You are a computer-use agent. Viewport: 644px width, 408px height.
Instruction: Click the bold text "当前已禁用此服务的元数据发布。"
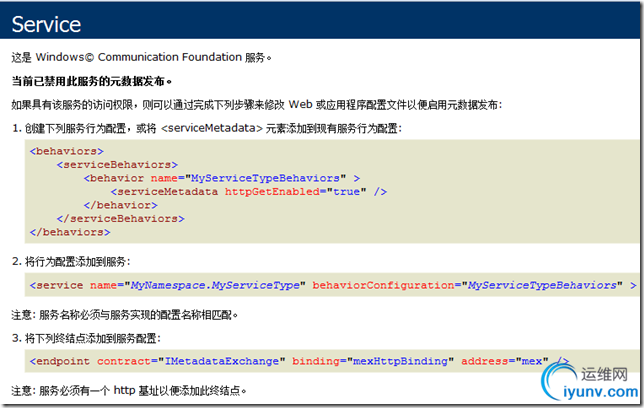(91, 81)
